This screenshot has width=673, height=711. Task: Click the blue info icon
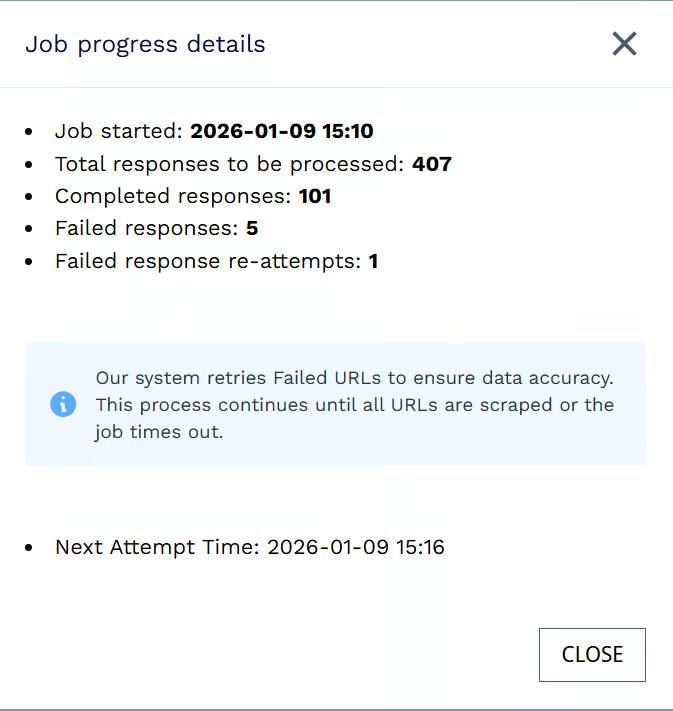click(x=63, y=405)
